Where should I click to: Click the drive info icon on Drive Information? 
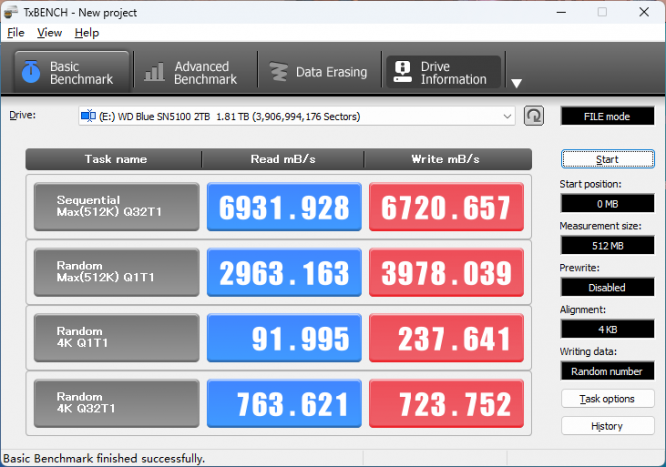tap(402, 71)
